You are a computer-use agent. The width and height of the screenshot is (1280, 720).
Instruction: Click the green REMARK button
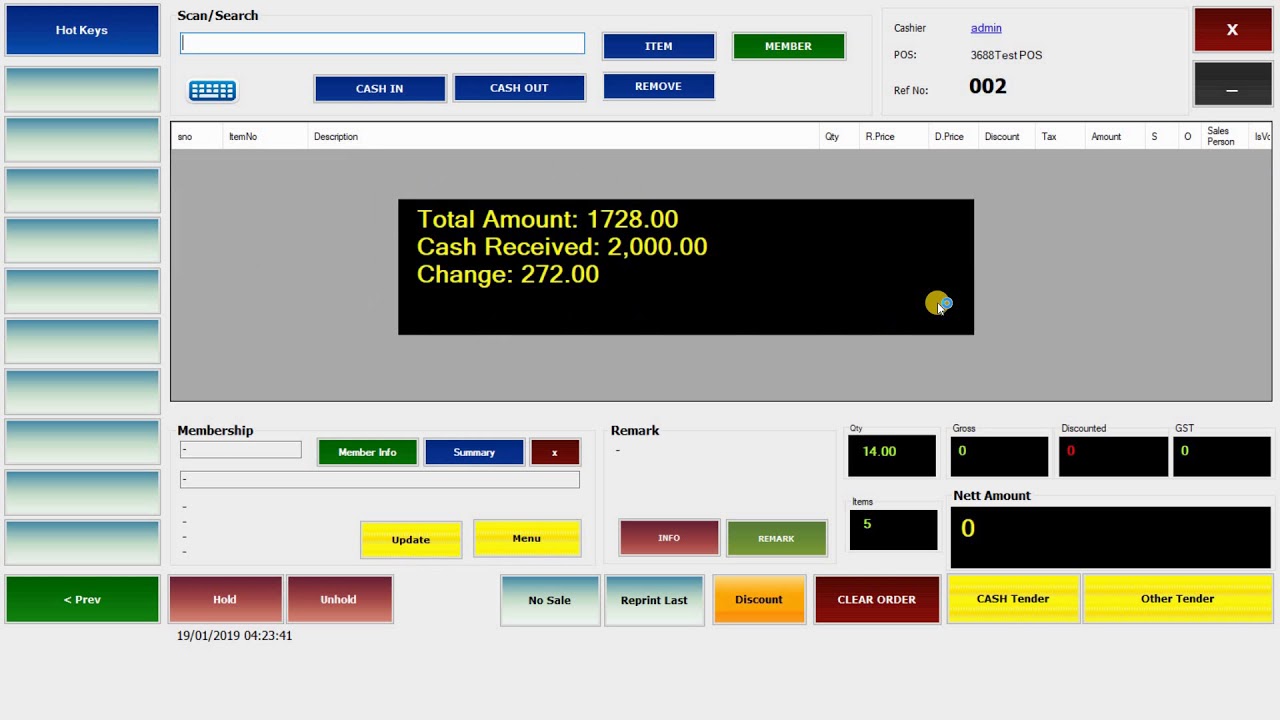click(x=776, y=539)
